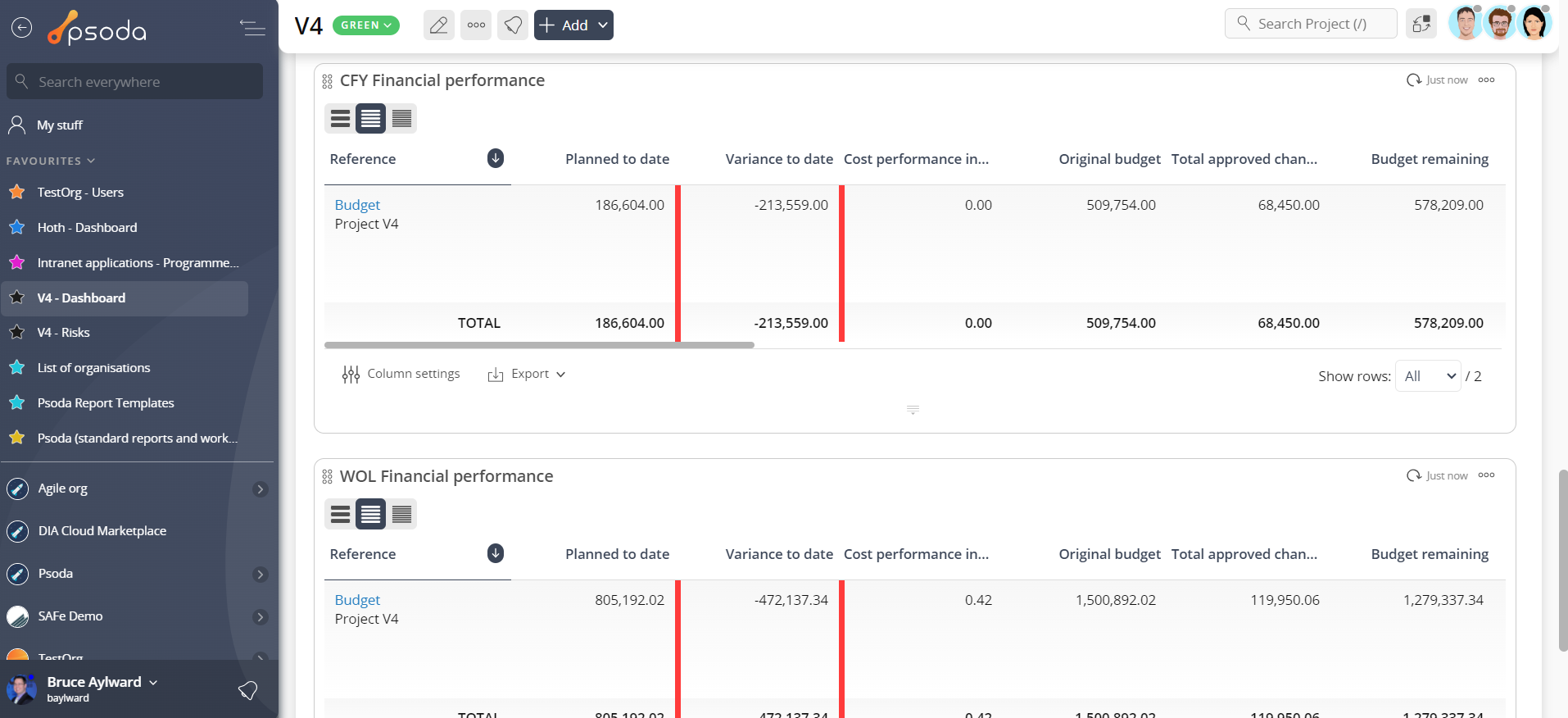Open the Budget link in CFY table

357,205
